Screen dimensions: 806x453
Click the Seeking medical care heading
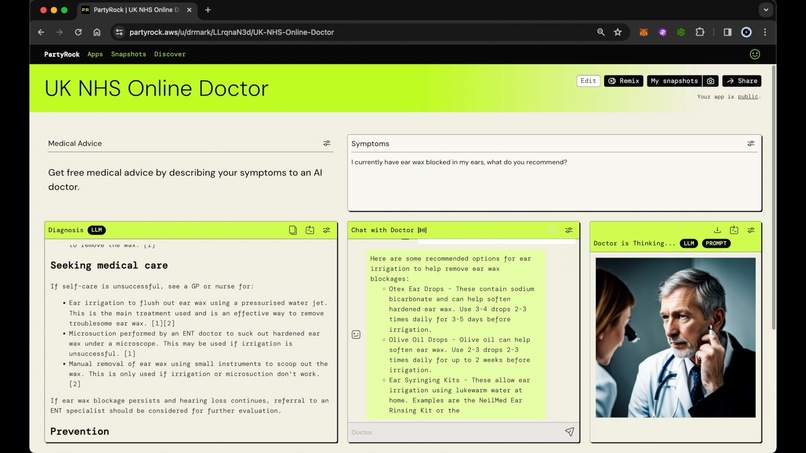tap(109, 265)
